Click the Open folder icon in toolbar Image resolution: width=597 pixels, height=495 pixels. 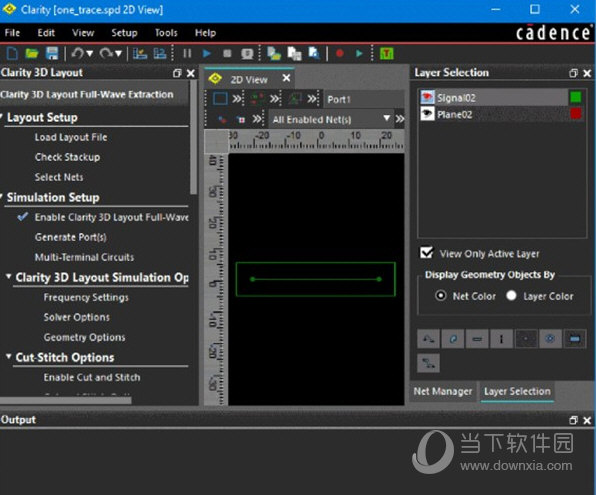[x=32, y=53]
